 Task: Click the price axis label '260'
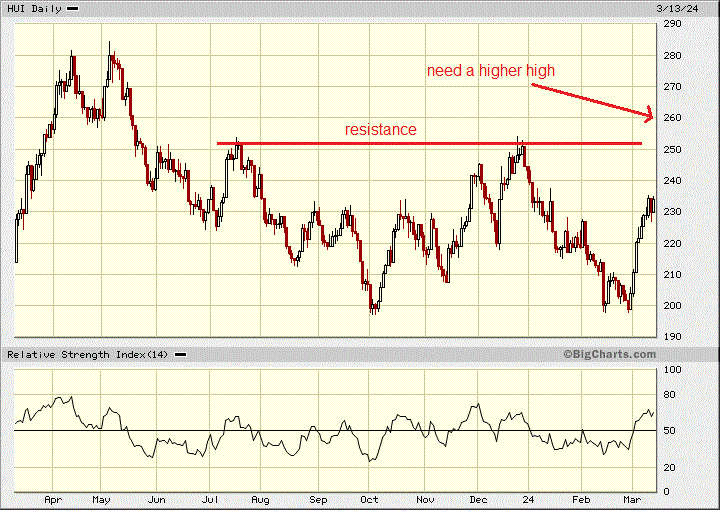pyautogui.click(x=672, y=118)
